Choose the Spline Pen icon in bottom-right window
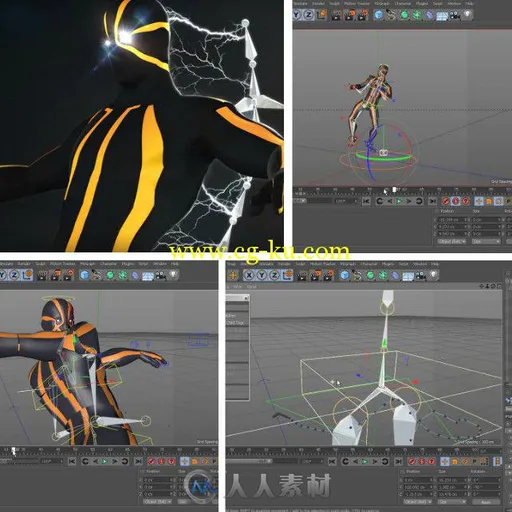Image resolution: width=512 pixels, height=512 pixels. (357, 275)
